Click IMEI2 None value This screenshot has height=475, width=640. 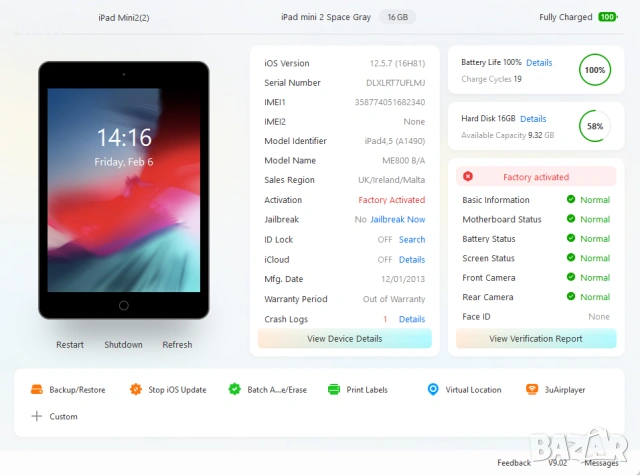pos(414,122)
